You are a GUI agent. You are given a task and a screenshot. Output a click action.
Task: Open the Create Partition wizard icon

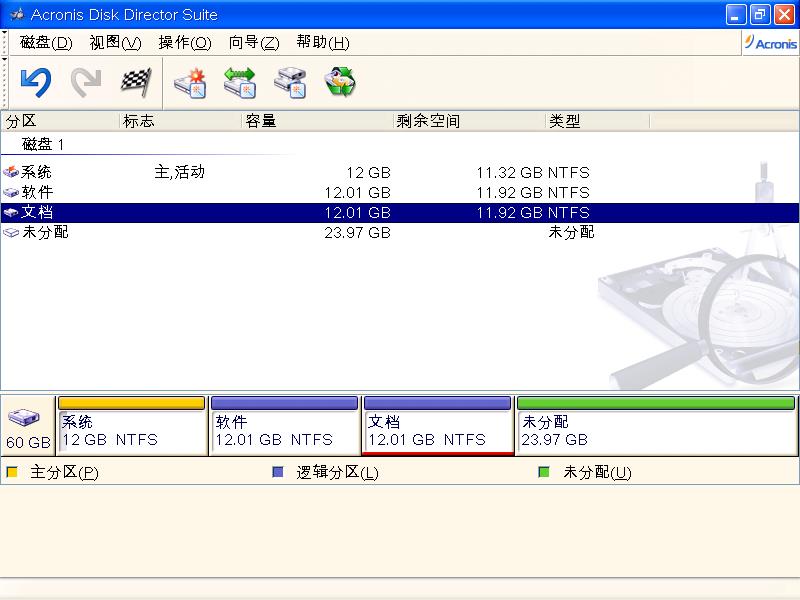click(x=190, y=83)
